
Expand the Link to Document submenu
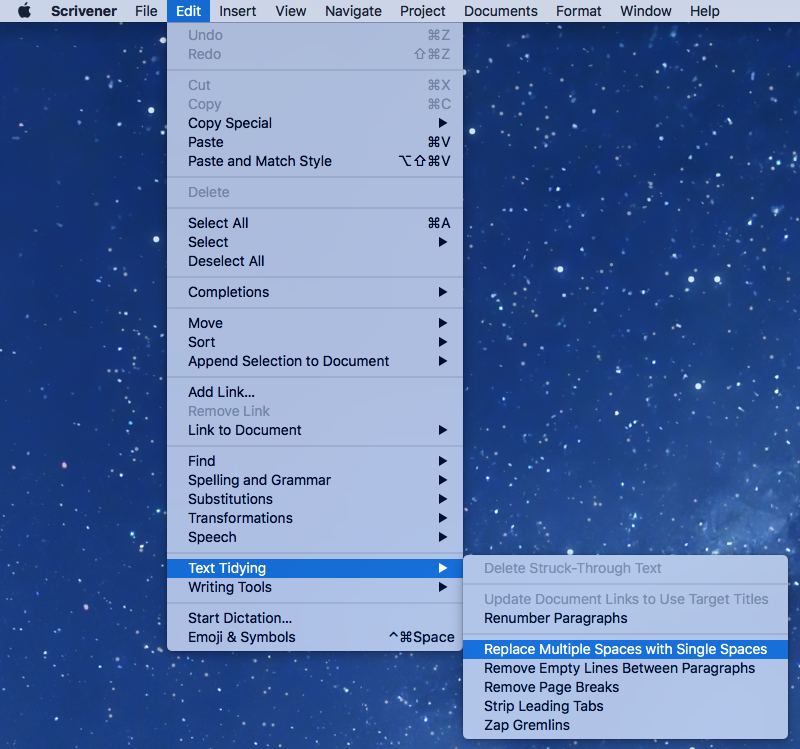pyautogui.click(x=315, y=430)
